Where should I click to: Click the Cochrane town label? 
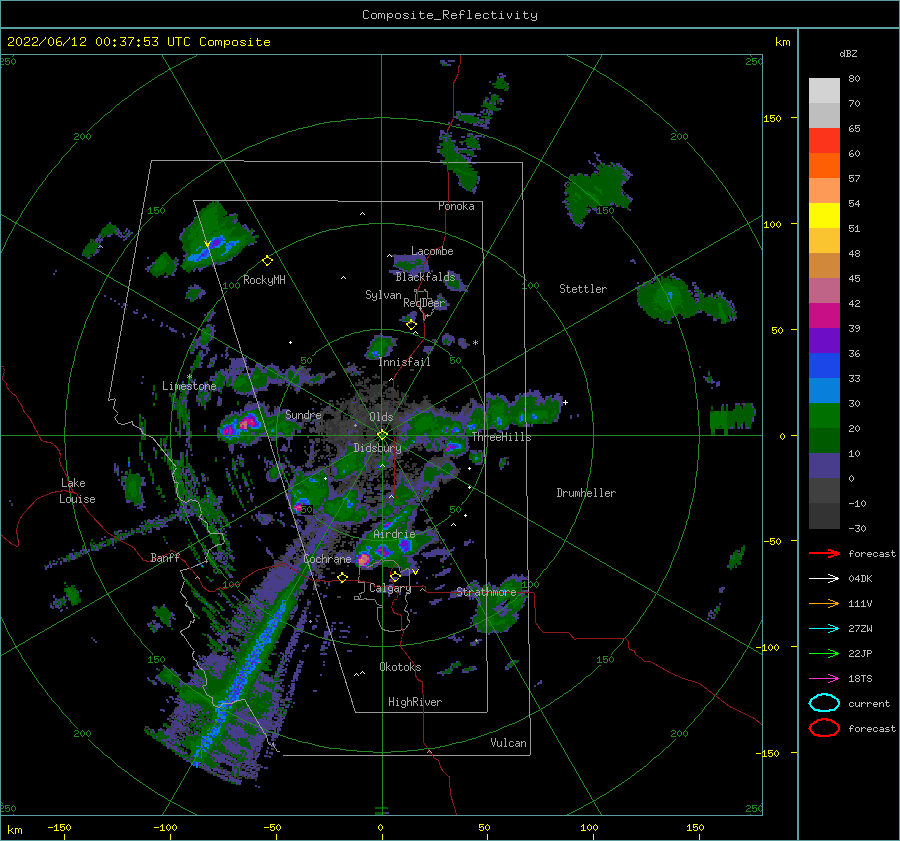point(327,559)
